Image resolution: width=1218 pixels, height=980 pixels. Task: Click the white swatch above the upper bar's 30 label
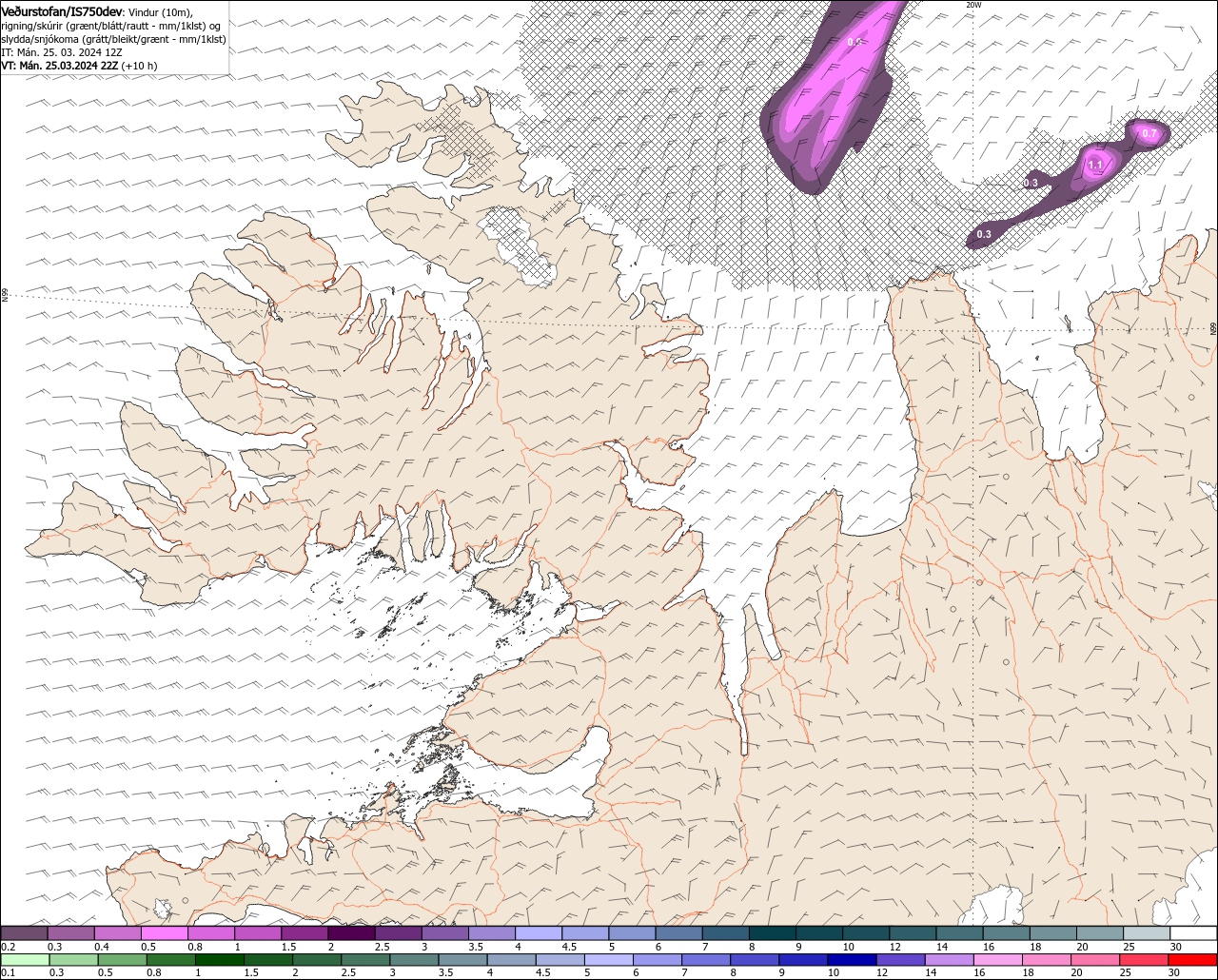click(1193, 933)
